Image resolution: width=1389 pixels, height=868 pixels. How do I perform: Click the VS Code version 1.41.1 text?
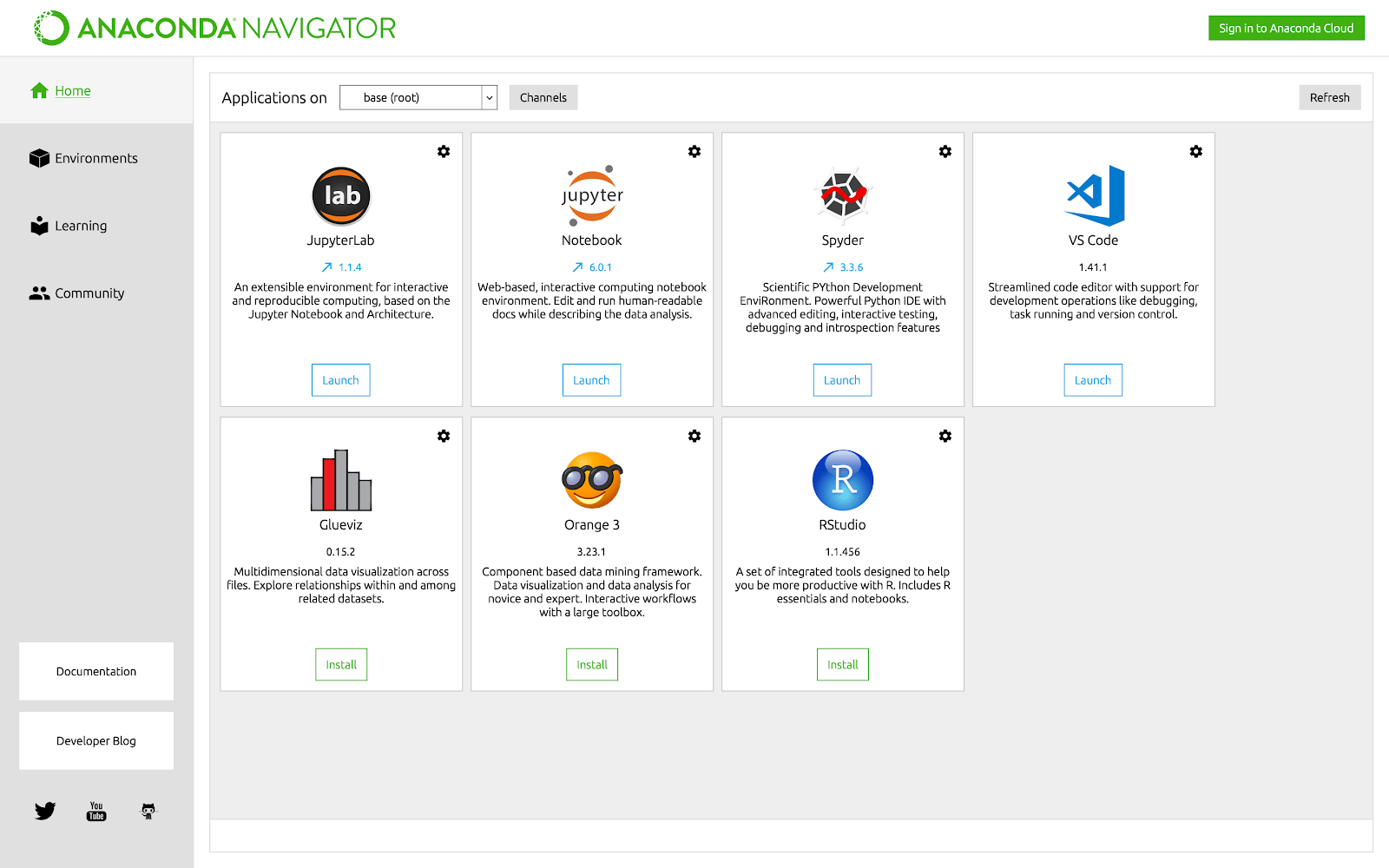coord(1093,267)
